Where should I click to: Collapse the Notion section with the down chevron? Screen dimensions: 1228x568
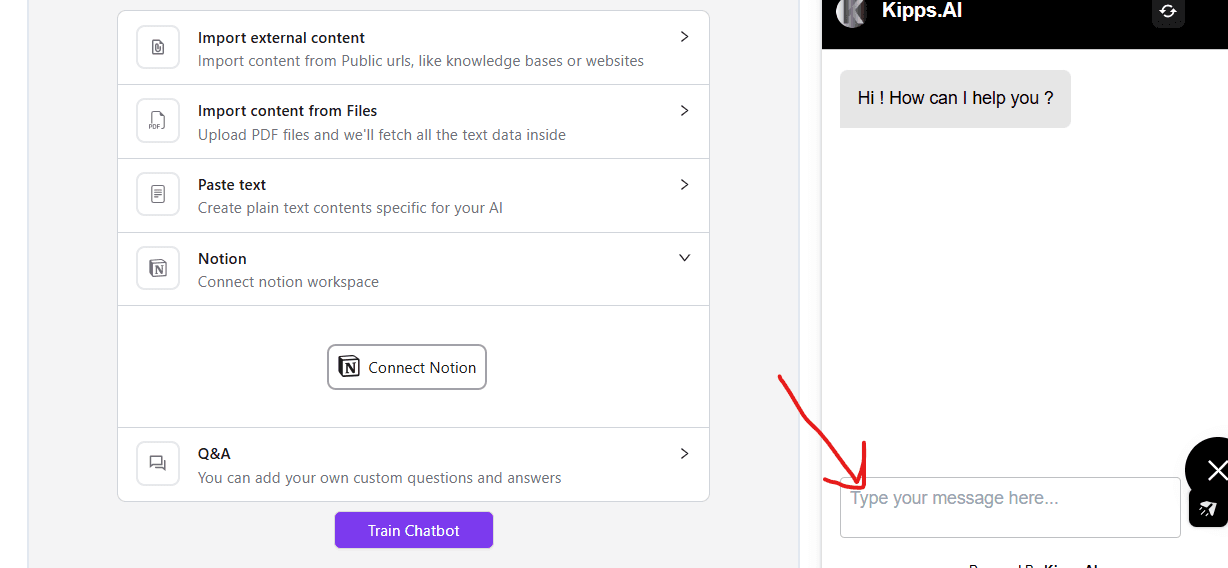(684, 258)
